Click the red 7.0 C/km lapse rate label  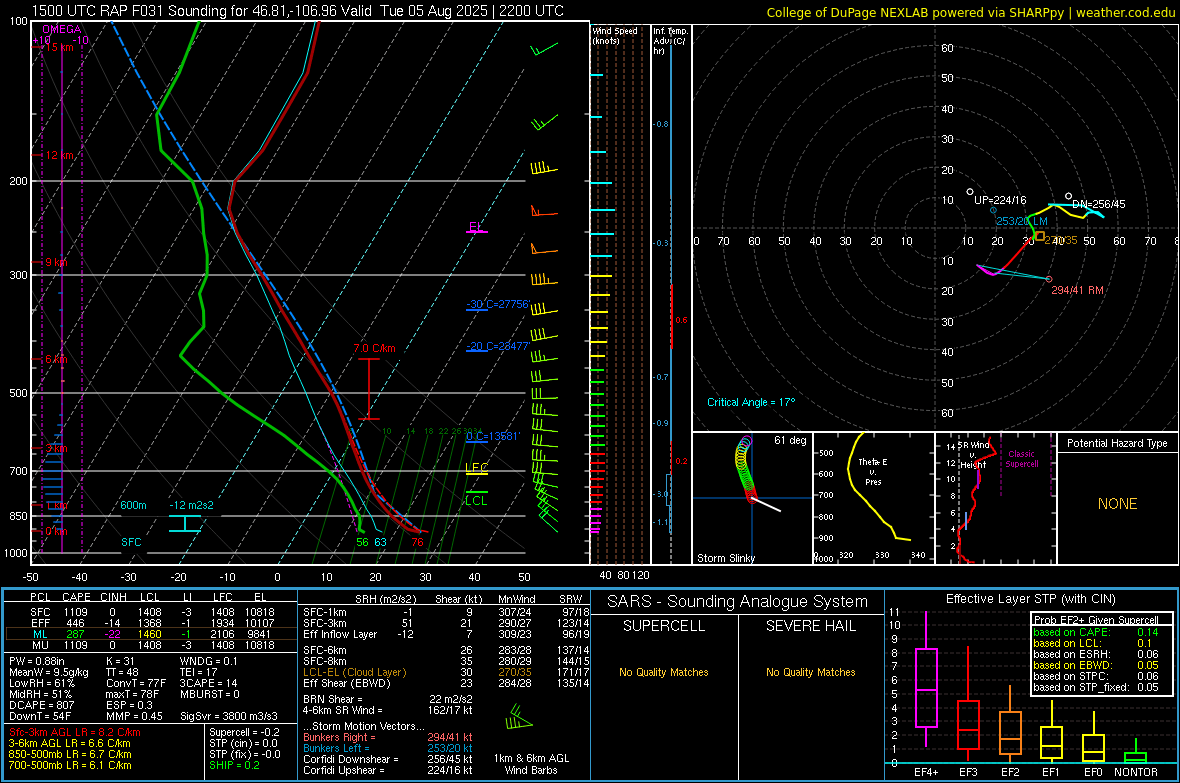[374, 348]
